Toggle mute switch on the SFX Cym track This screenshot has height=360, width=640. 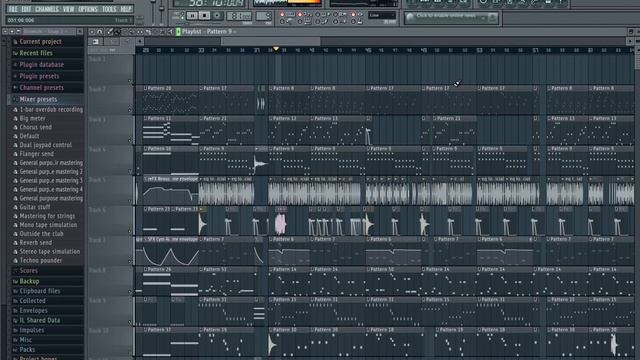130,261
